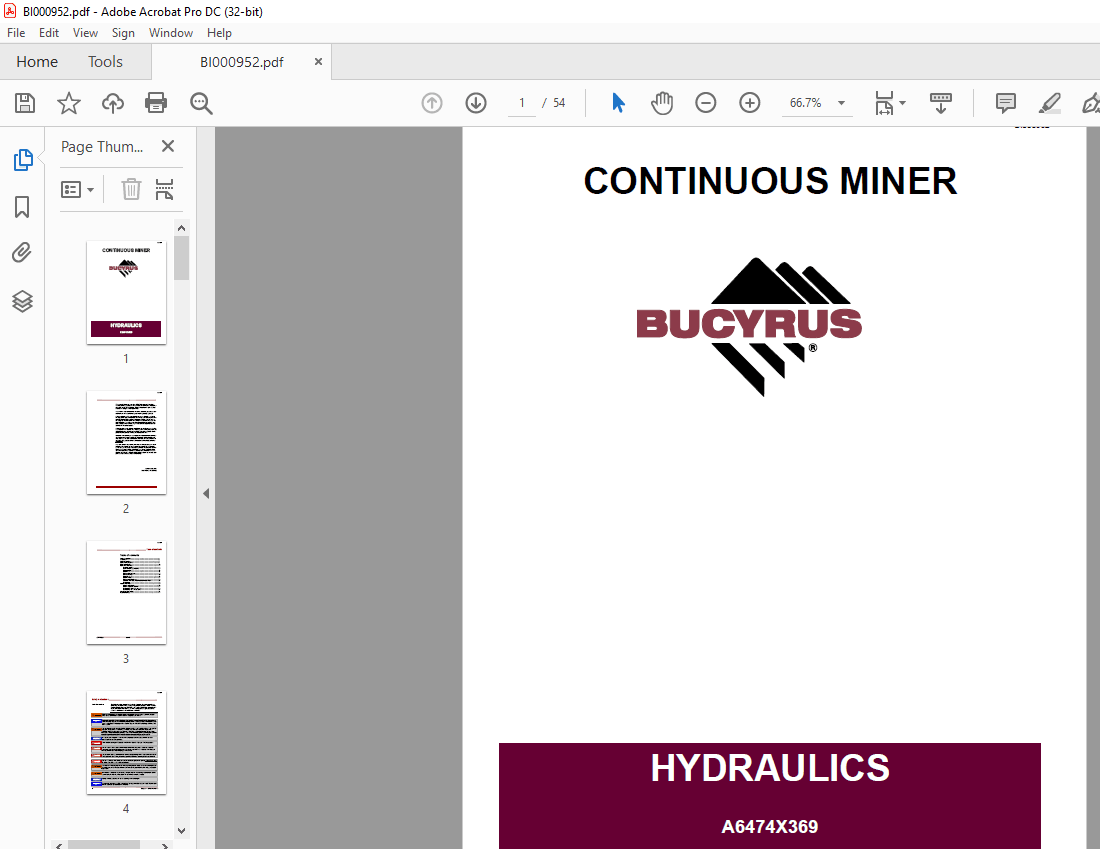1100x849 pixels.
Task: Toggle the Page Thumbnails panel
Action: point(22,160)
